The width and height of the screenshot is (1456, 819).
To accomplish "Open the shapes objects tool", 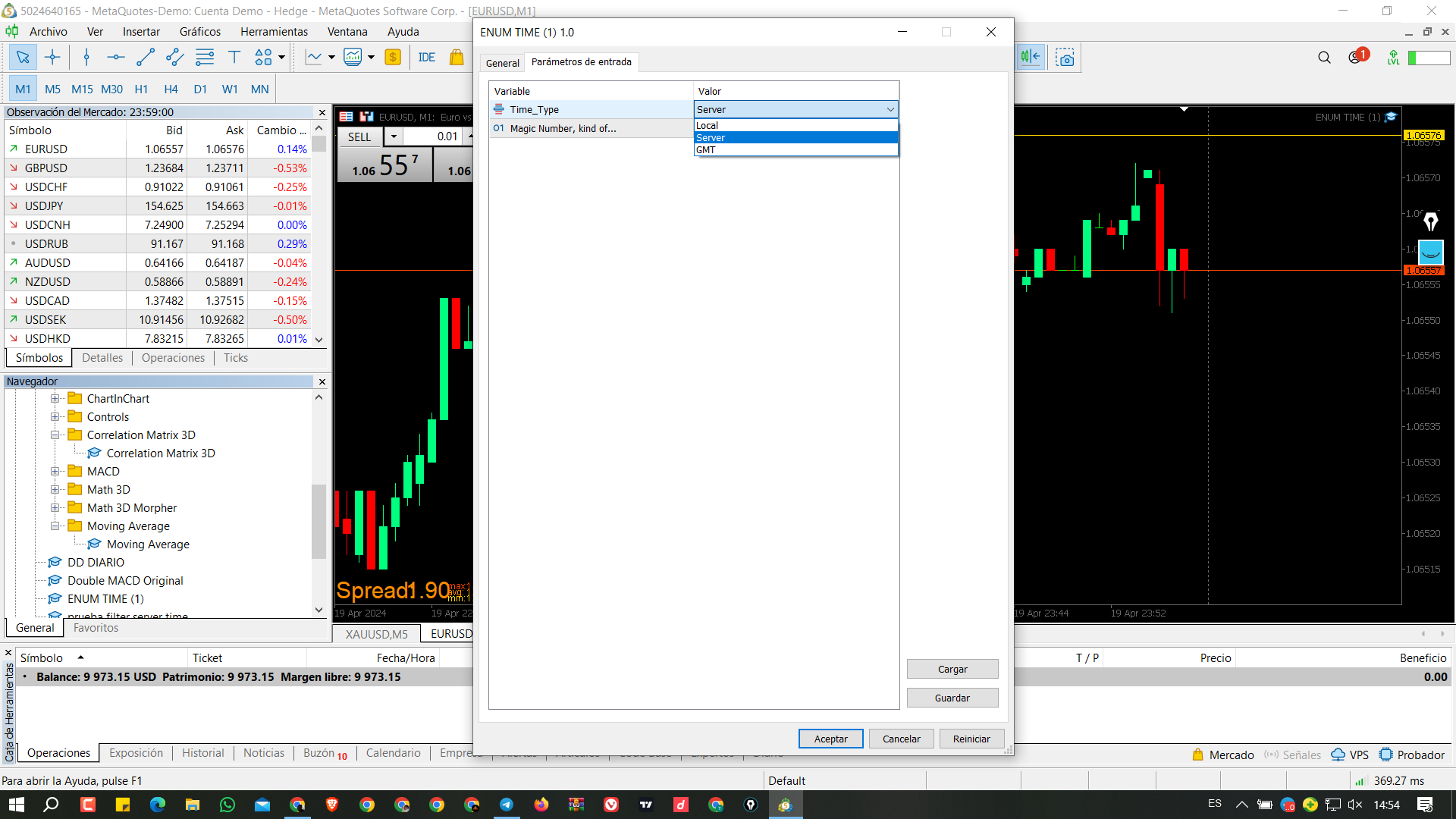I will pyautogui.click(x=263, y=58).
